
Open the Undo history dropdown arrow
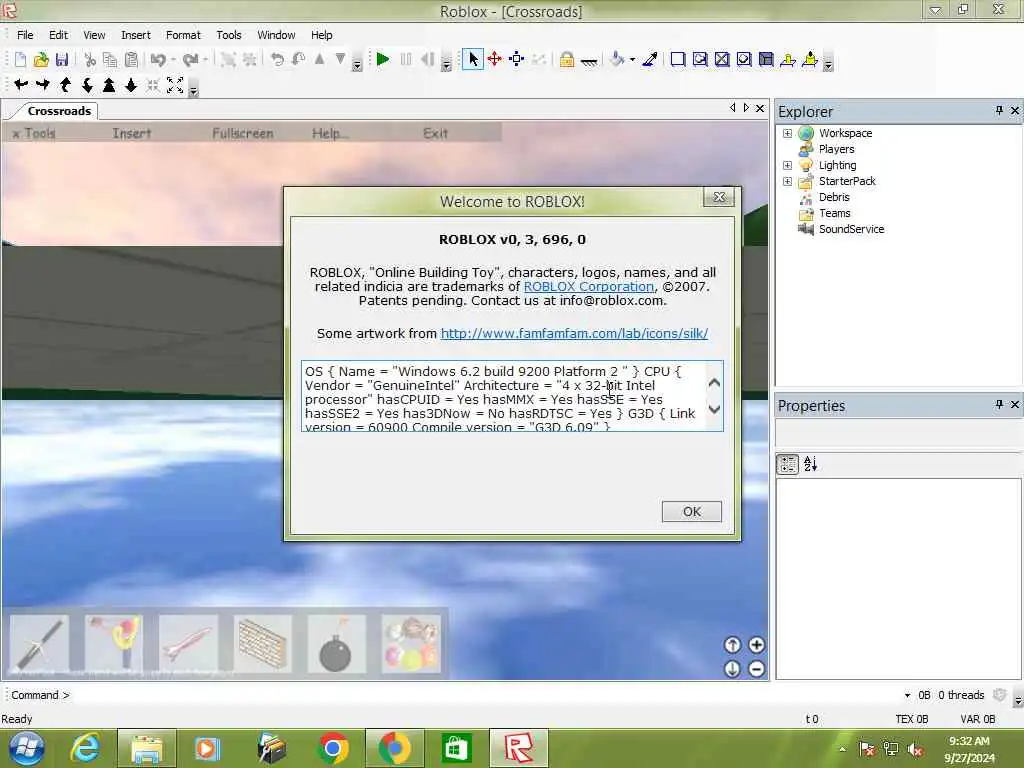click(173, 59)
